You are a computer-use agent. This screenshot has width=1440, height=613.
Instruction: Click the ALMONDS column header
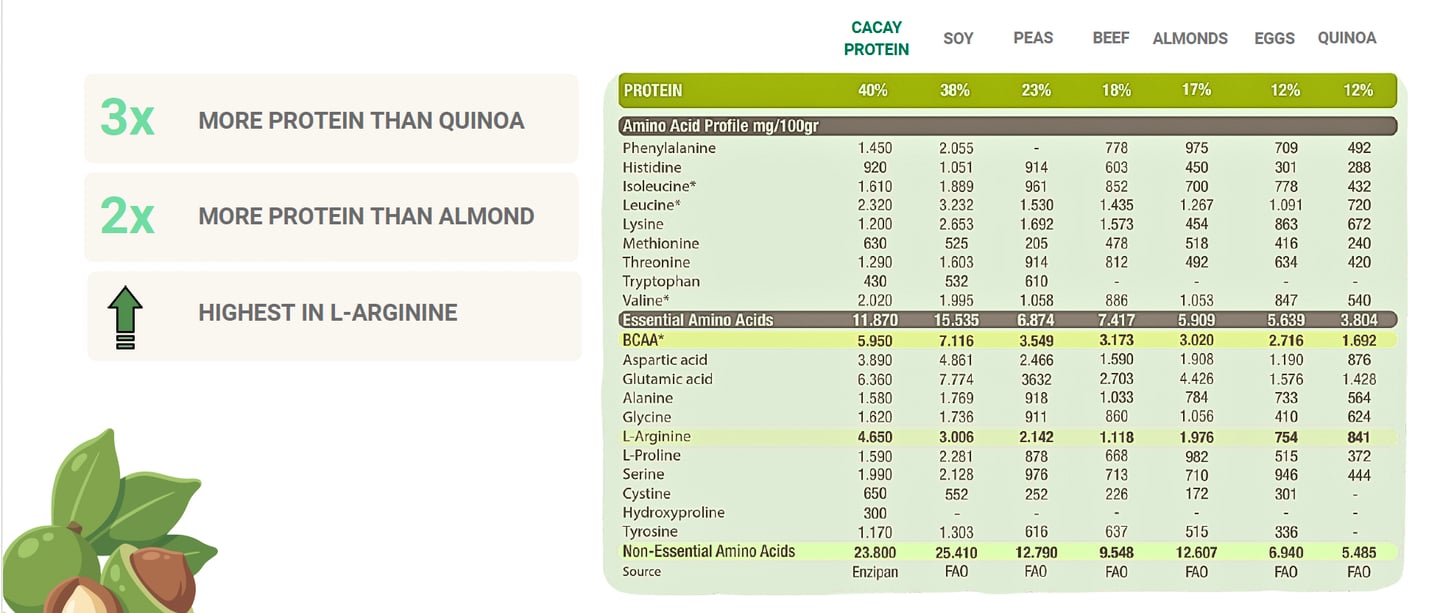[1190, 38]
